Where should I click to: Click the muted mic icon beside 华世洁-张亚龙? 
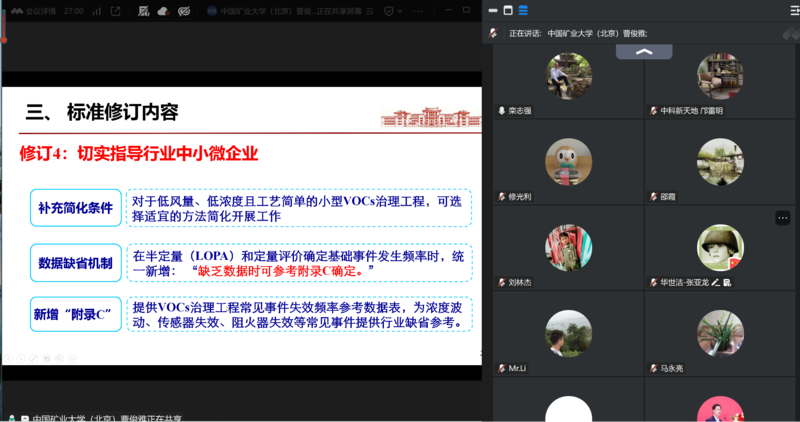(x=654, y=282)
